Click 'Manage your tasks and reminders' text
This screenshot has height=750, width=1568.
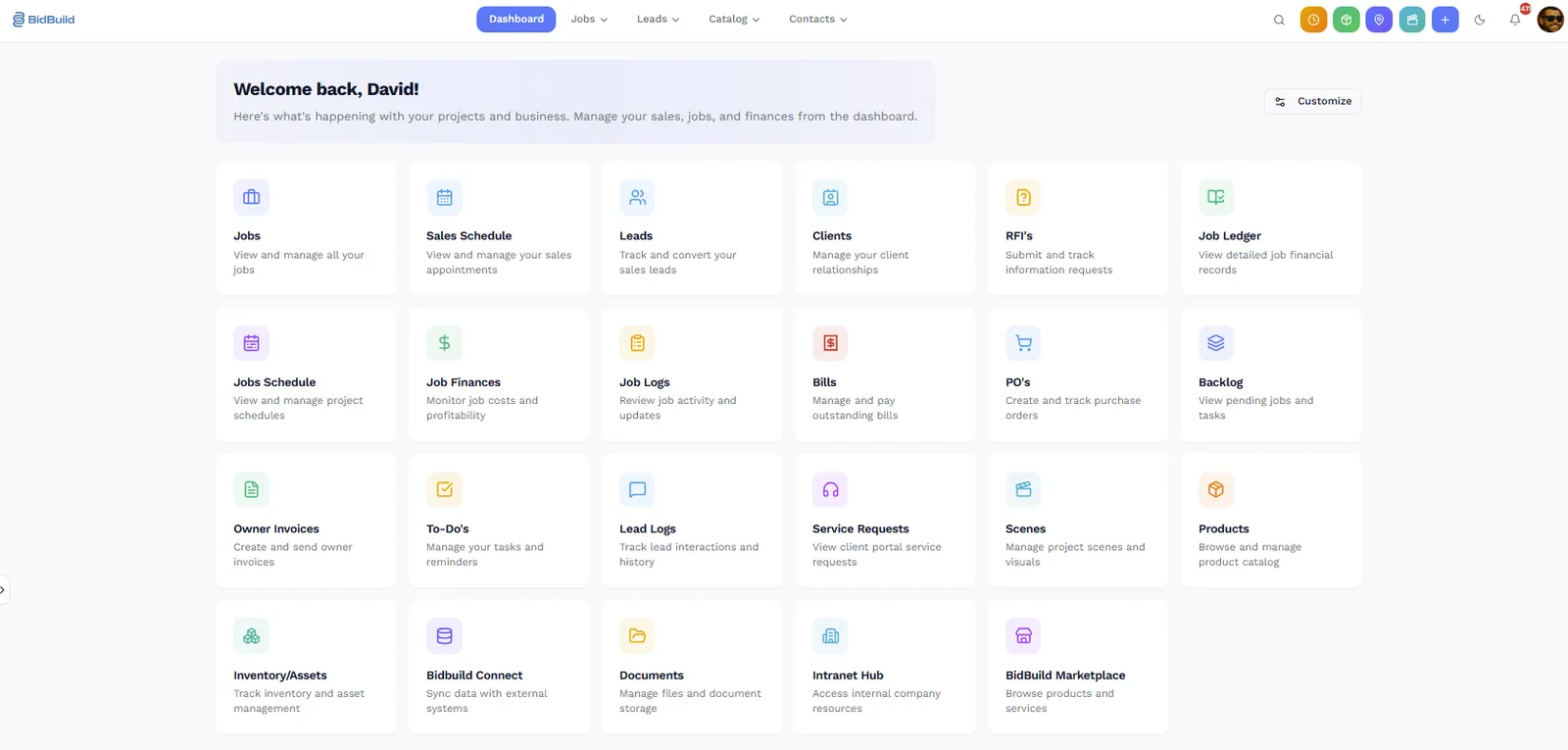click(x=485, y=555)
